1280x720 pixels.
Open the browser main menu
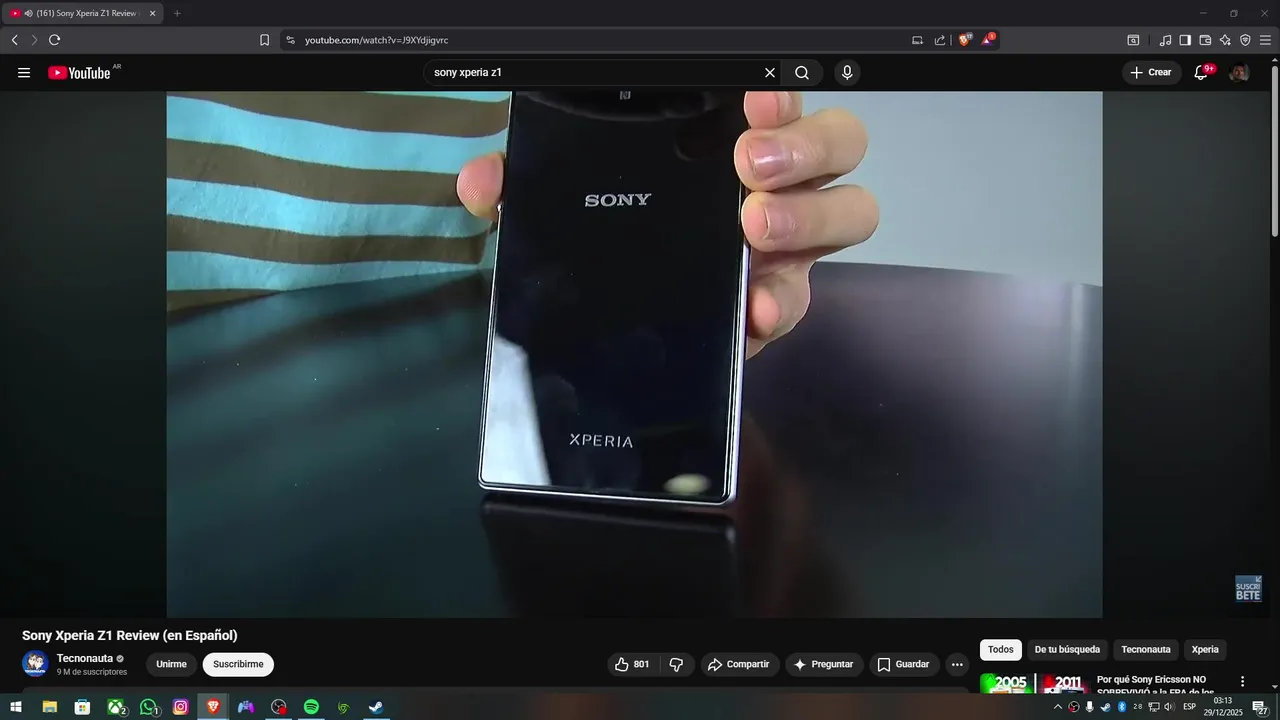point(1265,40)
